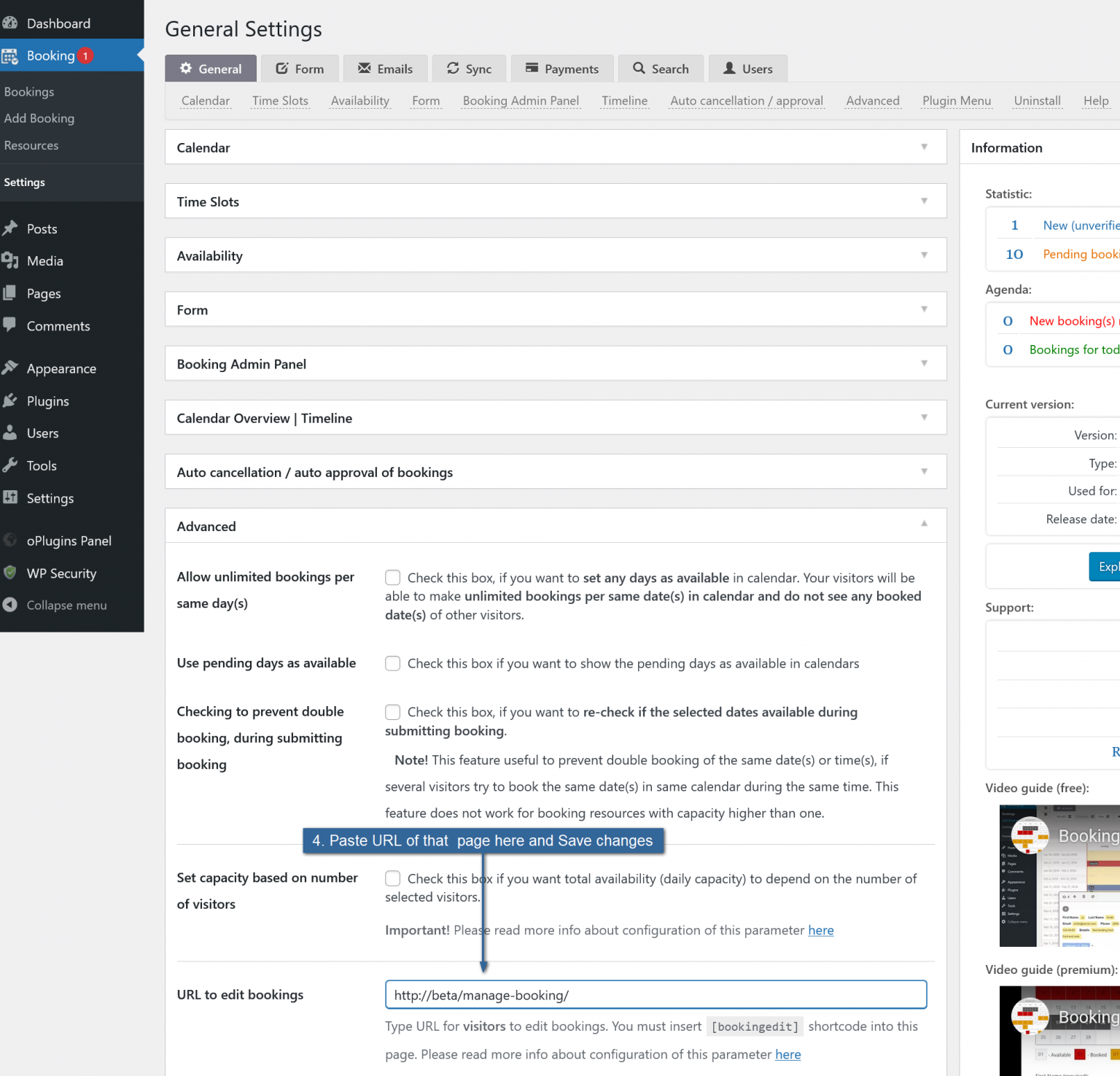This screenshot has width=1120, height=1076.
Task: Enable unlimited bookings per same day checkbox
Action: click(x=393, y=578)
